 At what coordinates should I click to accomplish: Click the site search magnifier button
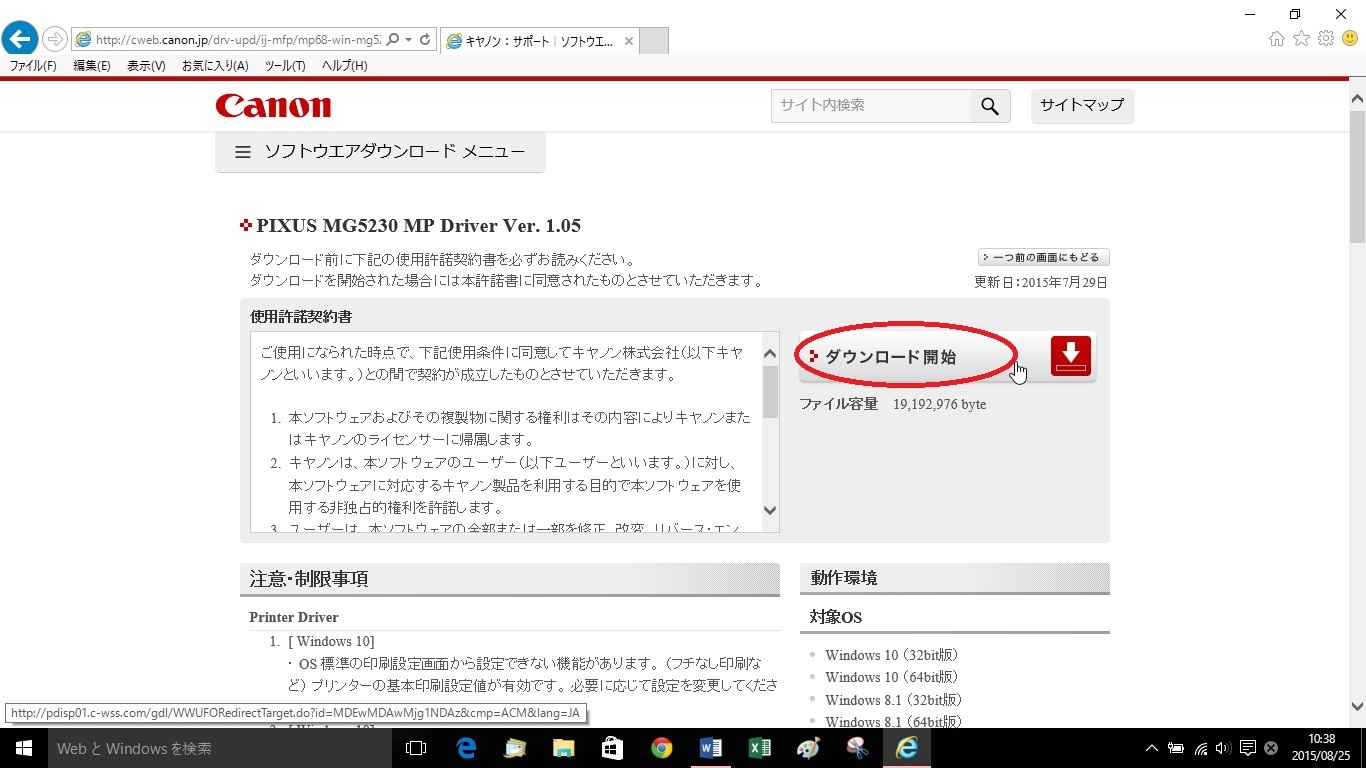990,106
